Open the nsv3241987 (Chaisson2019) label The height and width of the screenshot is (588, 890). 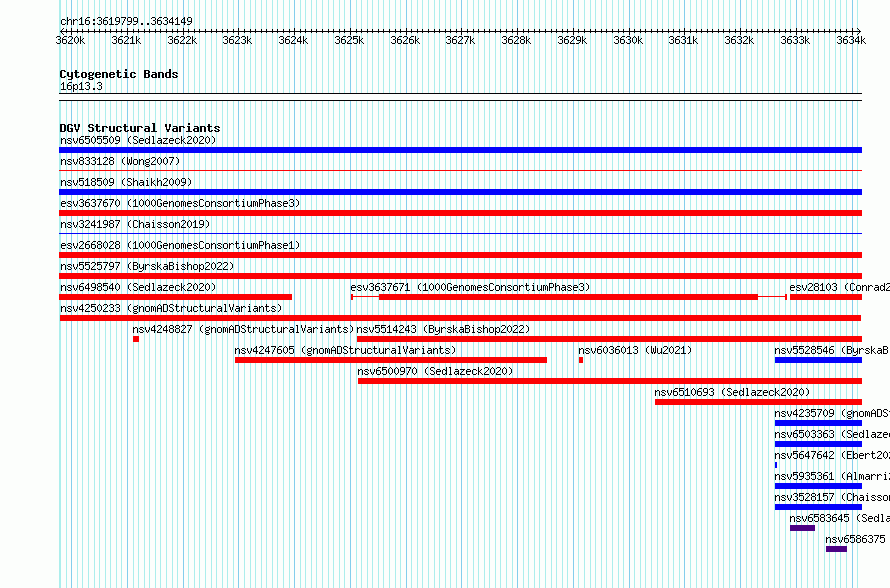(135, 224)
